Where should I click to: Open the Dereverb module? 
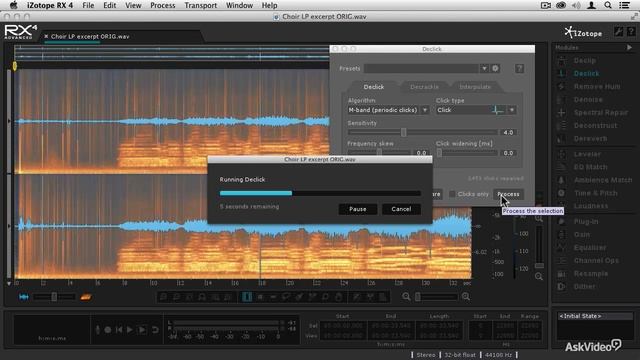tap(590, 139)
